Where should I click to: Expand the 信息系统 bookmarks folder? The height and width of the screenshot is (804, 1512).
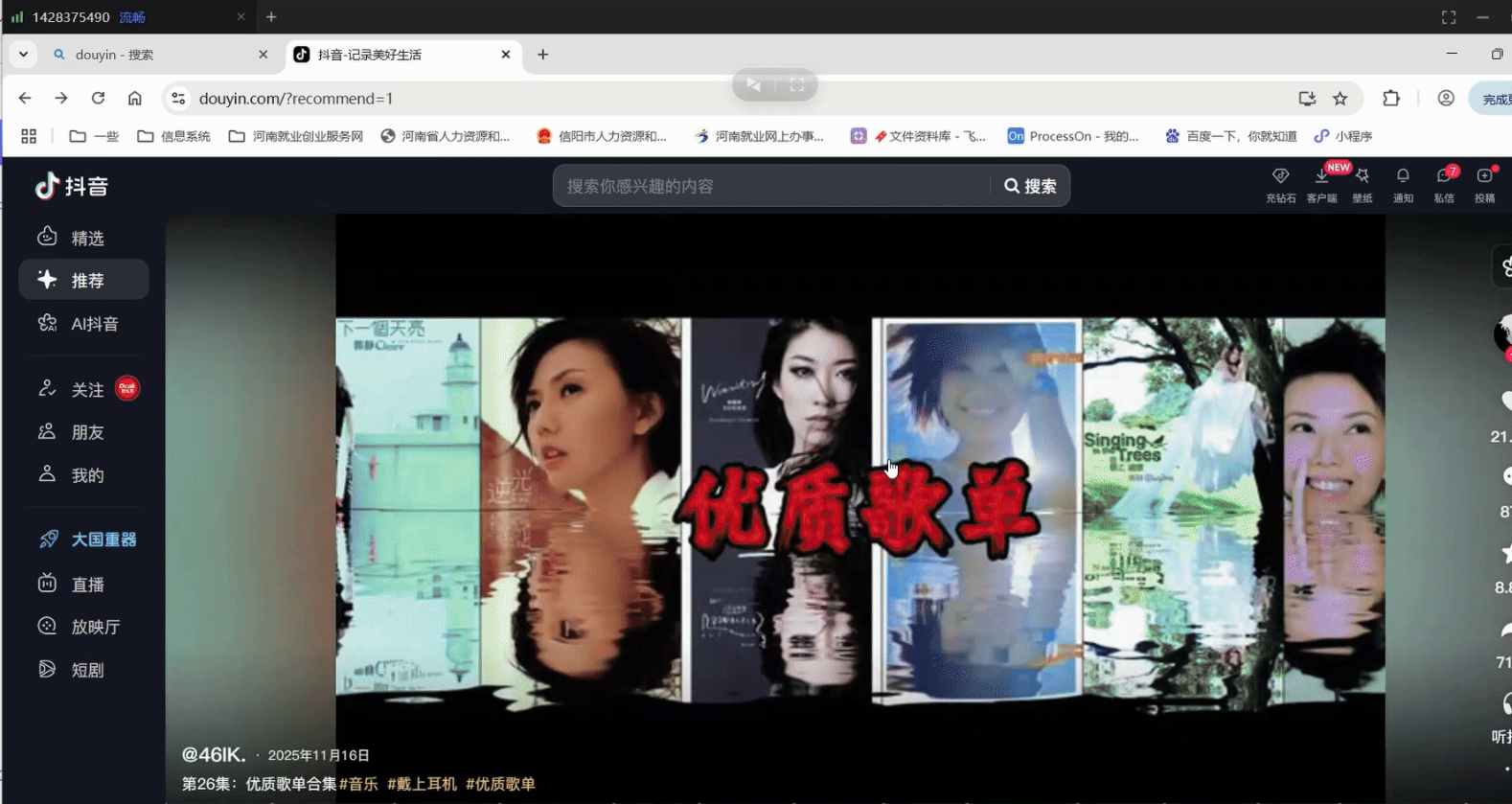point(173,136)
